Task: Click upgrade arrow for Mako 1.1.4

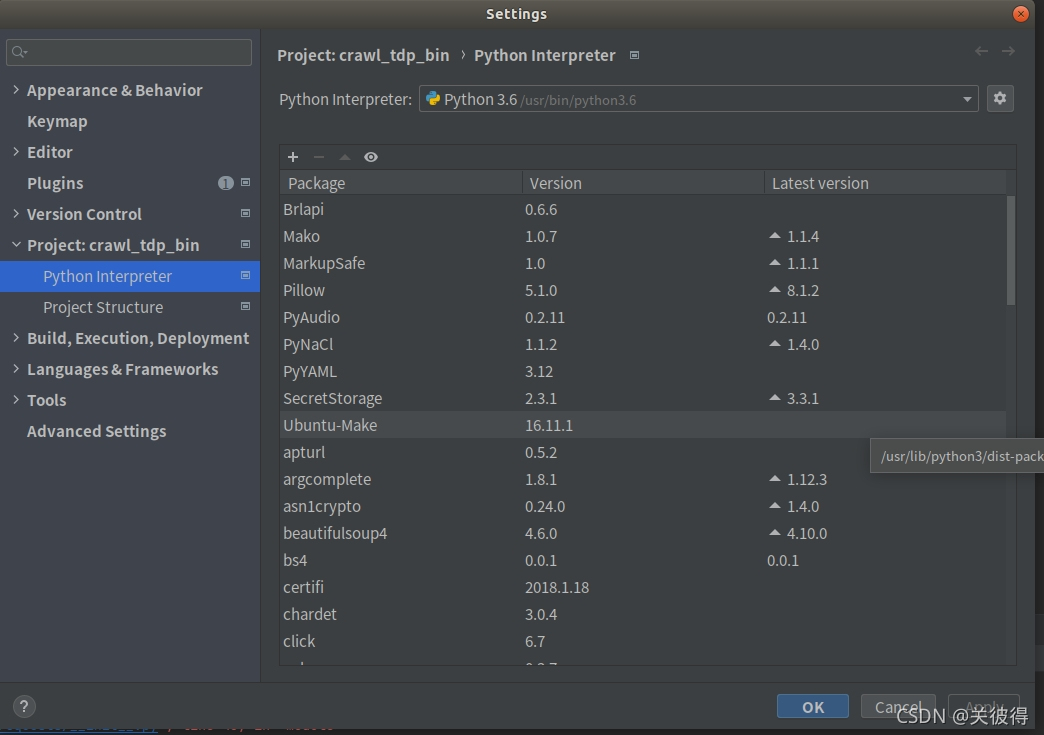Action: pyautogui.click(x=774, y=236)
